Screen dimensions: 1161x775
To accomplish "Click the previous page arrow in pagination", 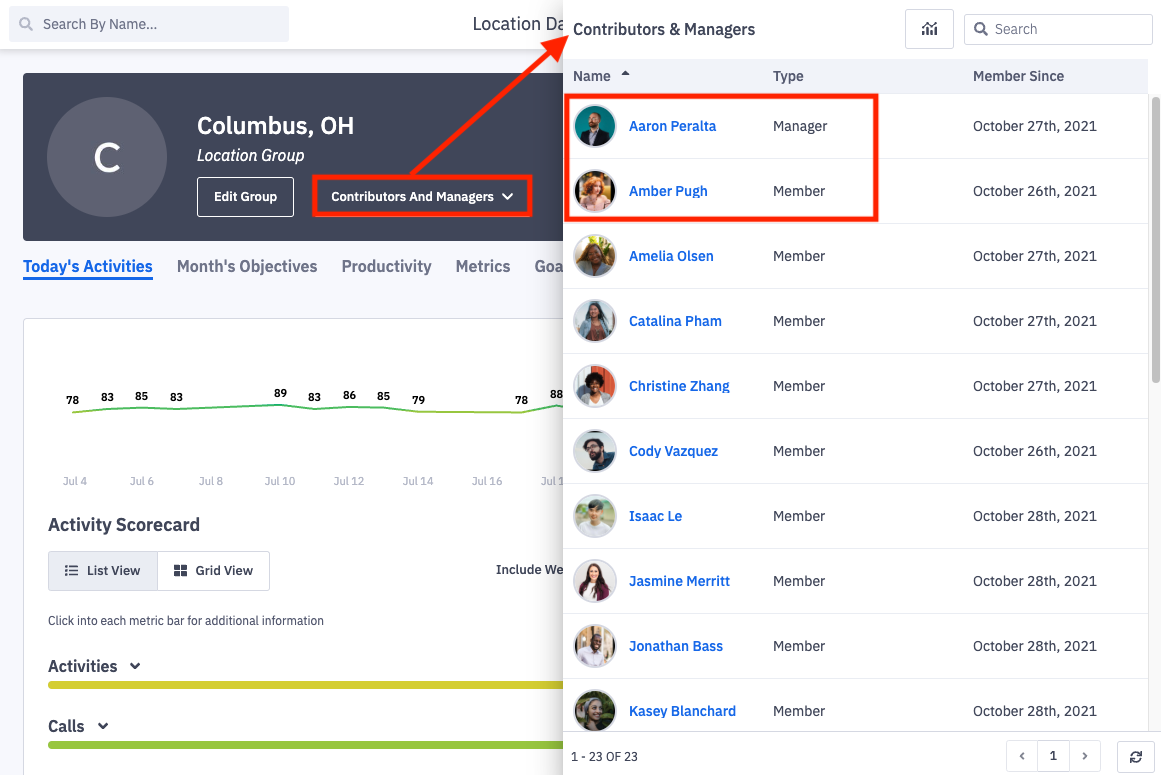I will 1021,757.
